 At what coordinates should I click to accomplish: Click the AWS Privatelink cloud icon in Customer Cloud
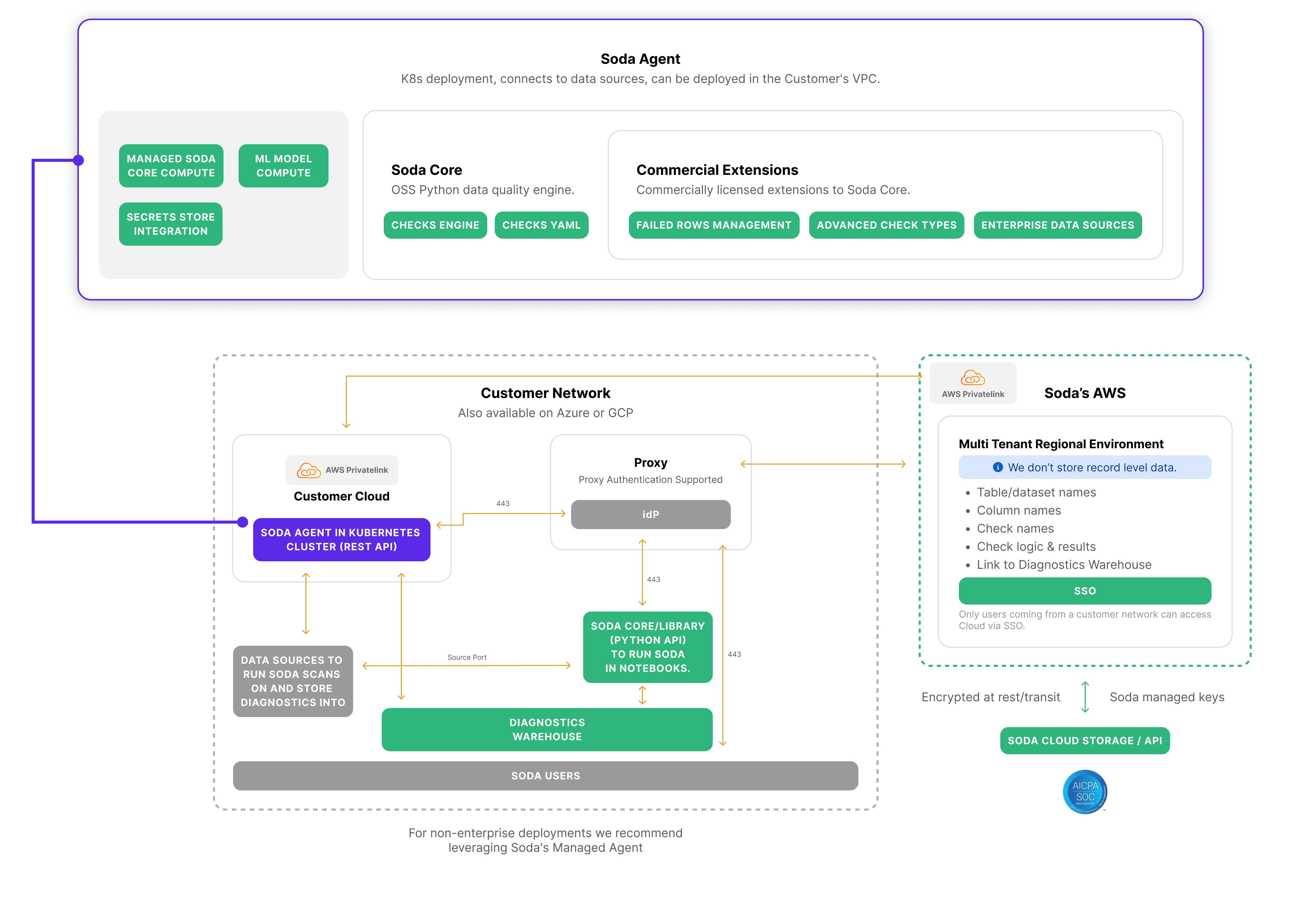click(x=309, y=470)
